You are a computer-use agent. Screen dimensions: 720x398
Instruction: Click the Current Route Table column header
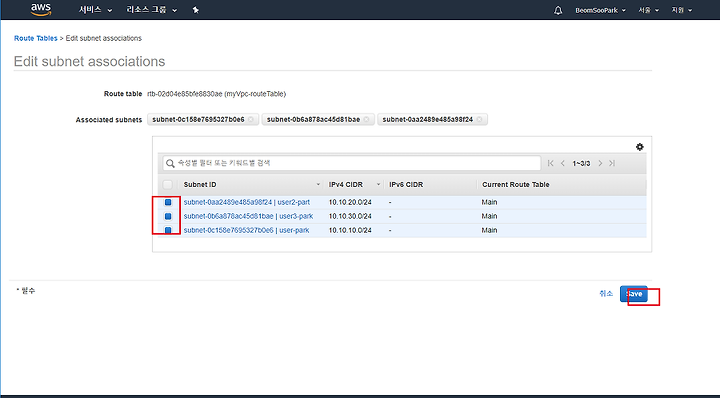[515, 185]
